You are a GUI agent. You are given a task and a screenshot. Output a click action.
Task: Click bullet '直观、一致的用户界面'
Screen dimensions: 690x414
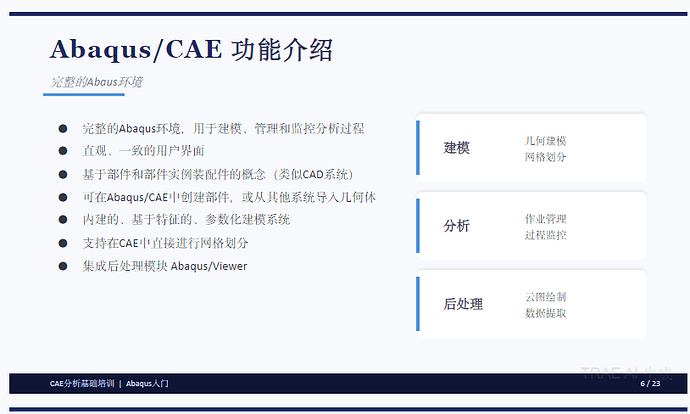[x=143, y=151]
